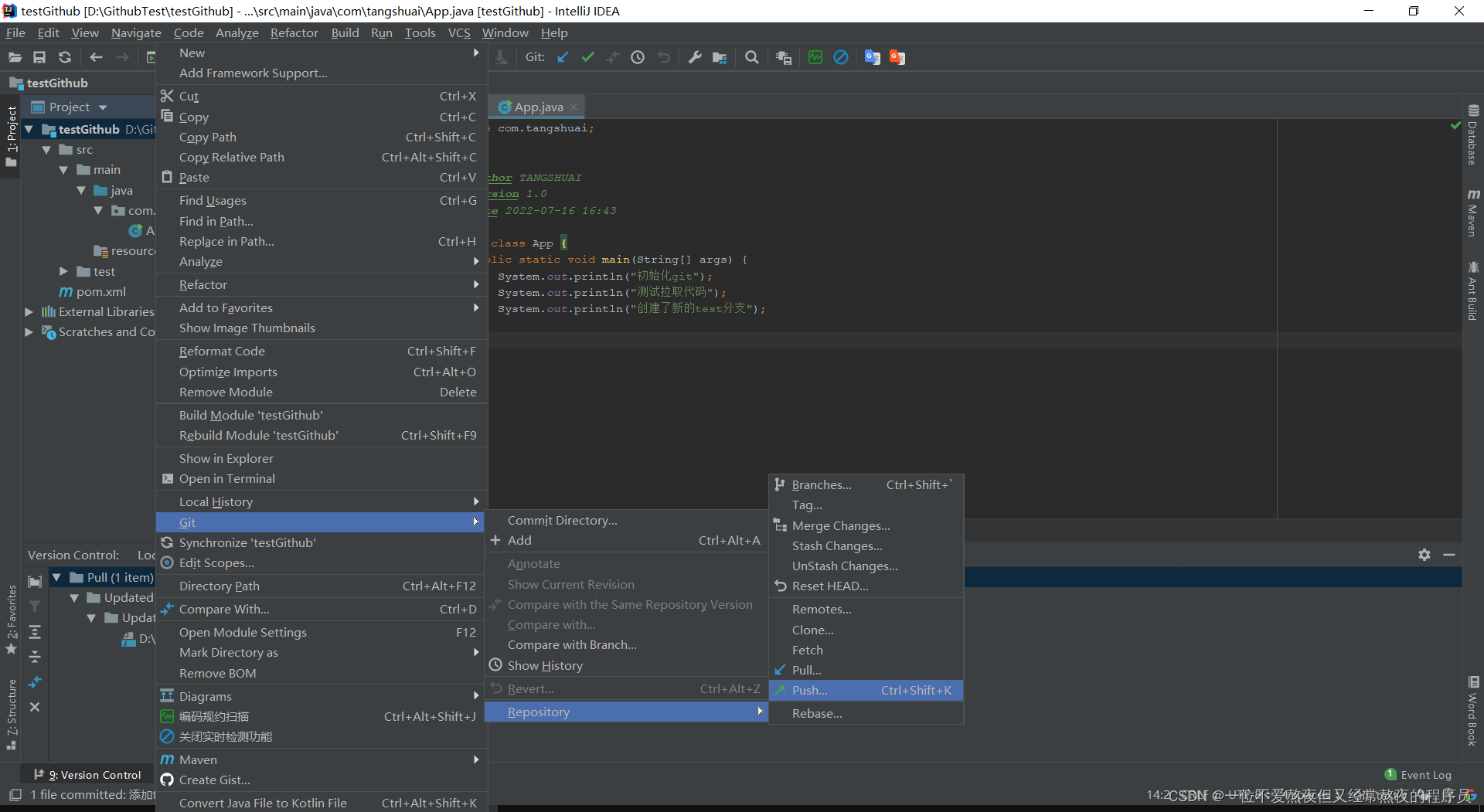
Task: Collapse the java folder node
Action: tap(81, 190)
